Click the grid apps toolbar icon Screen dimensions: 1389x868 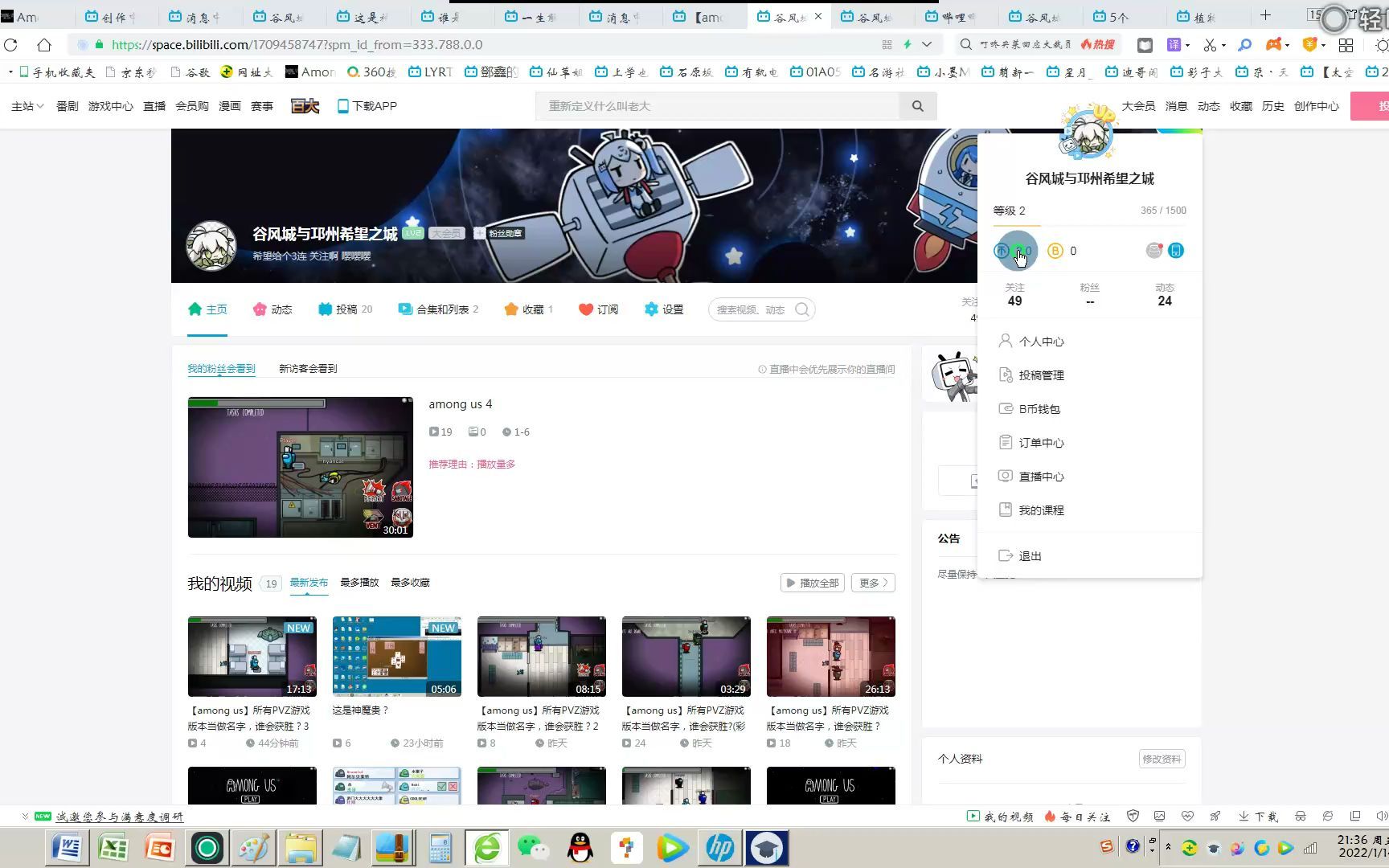1346,45
